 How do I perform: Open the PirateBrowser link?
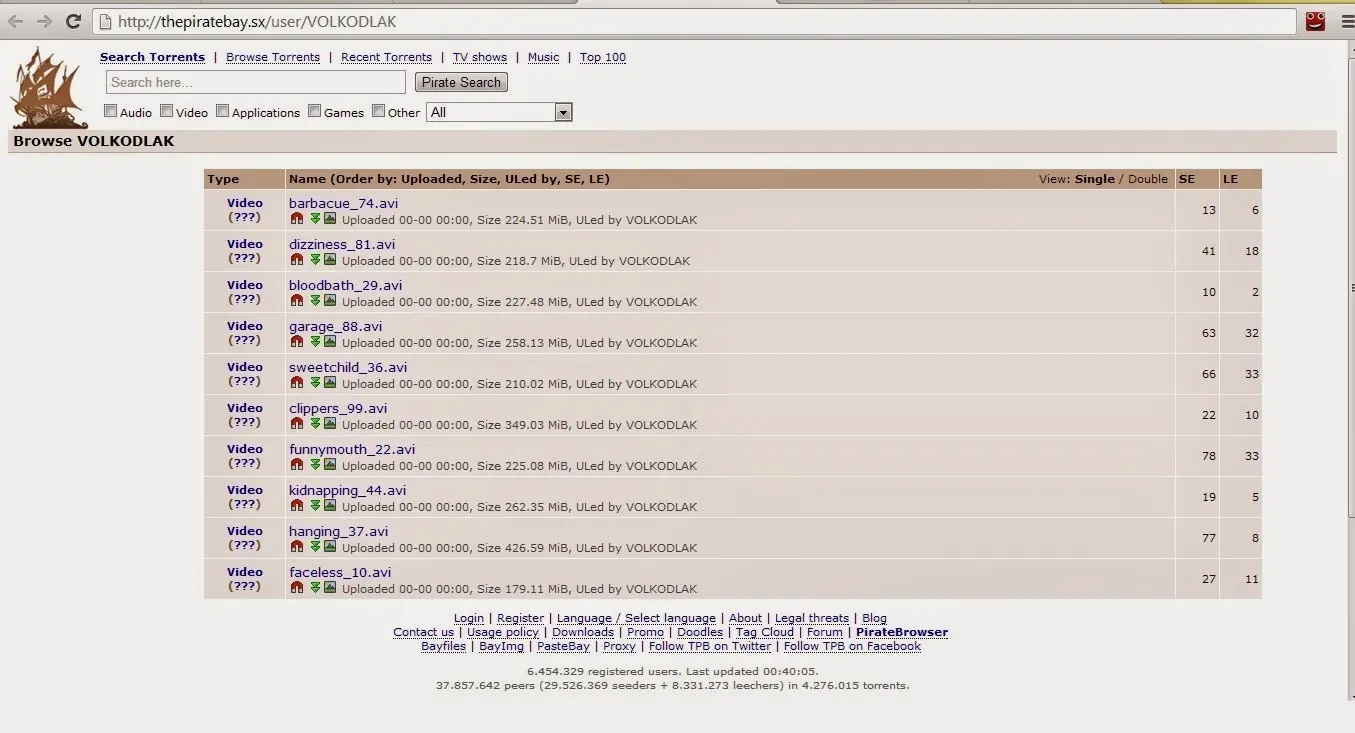tap(902, 632)
